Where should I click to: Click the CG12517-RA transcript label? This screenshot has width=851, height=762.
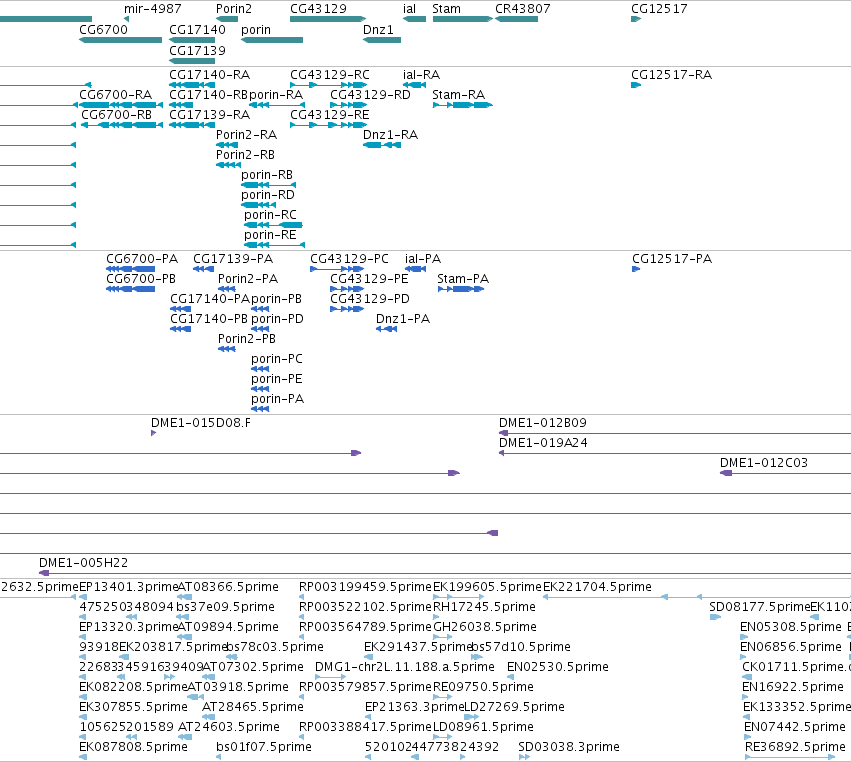pyautogui.click(x=671, y=75)
